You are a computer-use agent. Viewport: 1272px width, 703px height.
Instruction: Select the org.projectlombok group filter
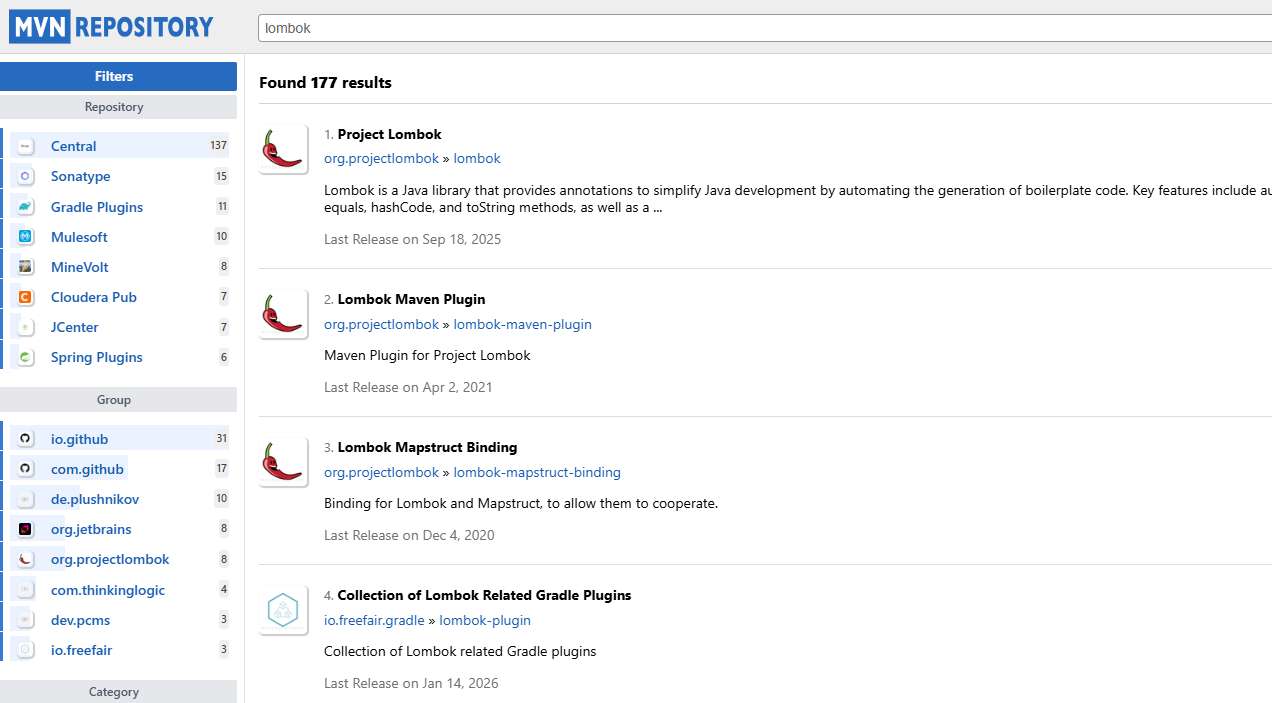tap(110, 559)
